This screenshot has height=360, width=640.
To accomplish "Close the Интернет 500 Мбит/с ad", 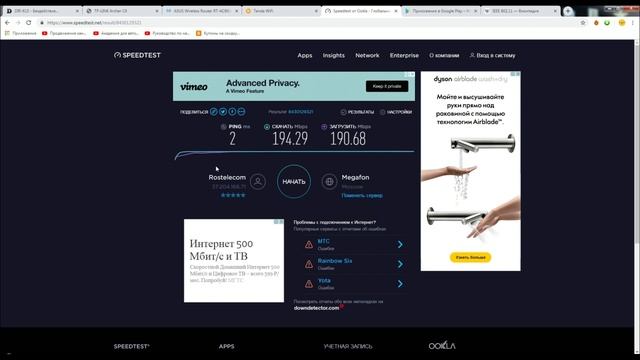I will pyautogui.click(x=281, y=222).
